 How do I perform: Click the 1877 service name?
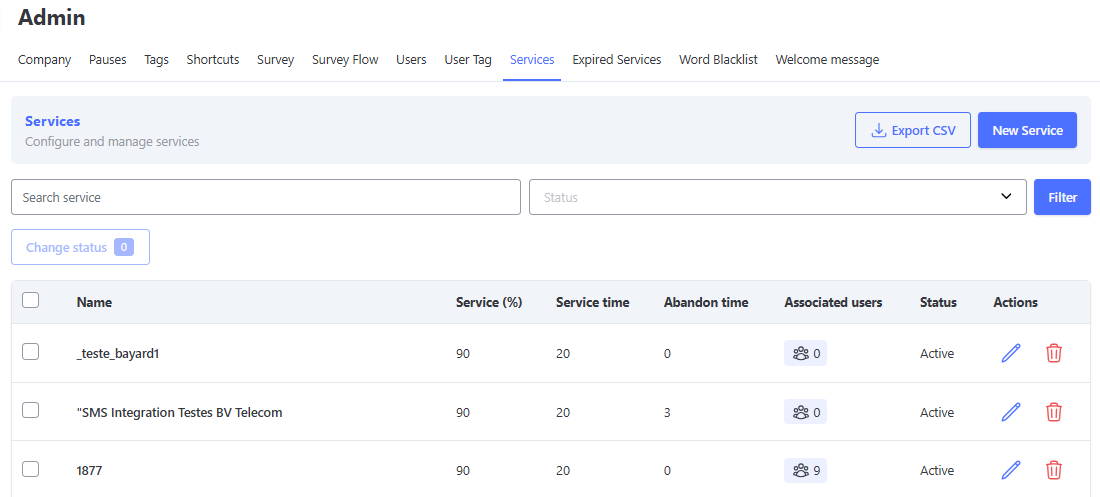tap(89, 471)
